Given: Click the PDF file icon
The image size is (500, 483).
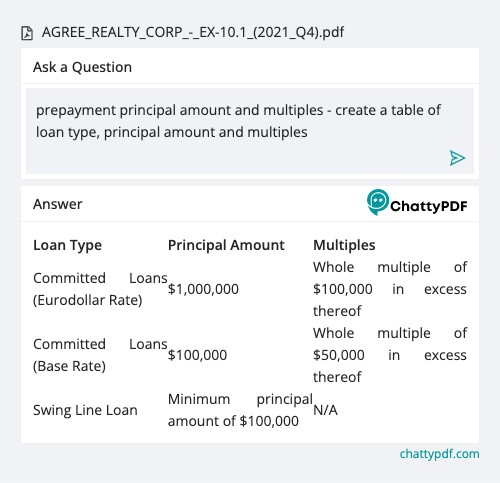Looking at the screenshot, I should click(x=27, y=33).
